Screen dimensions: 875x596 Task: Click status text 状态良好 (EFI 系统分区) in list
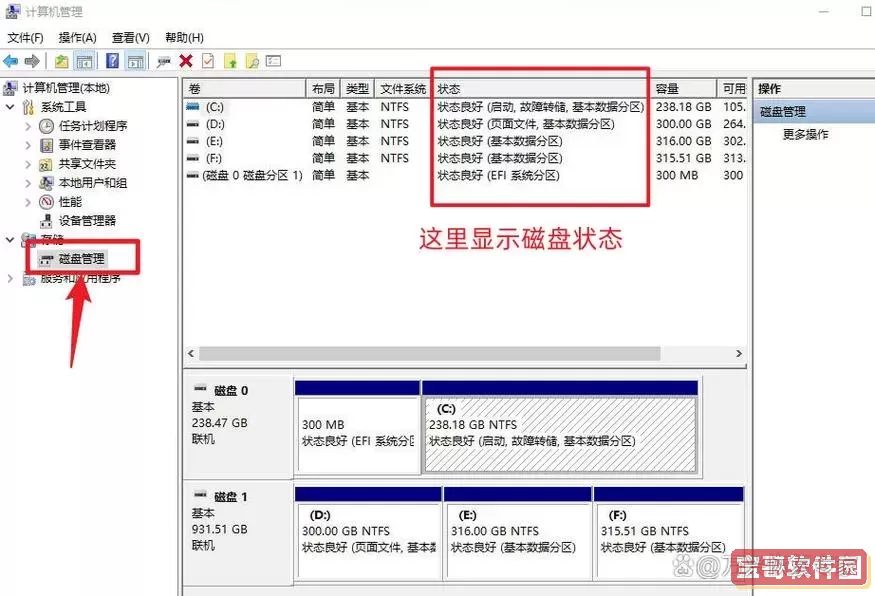[498, 175]
